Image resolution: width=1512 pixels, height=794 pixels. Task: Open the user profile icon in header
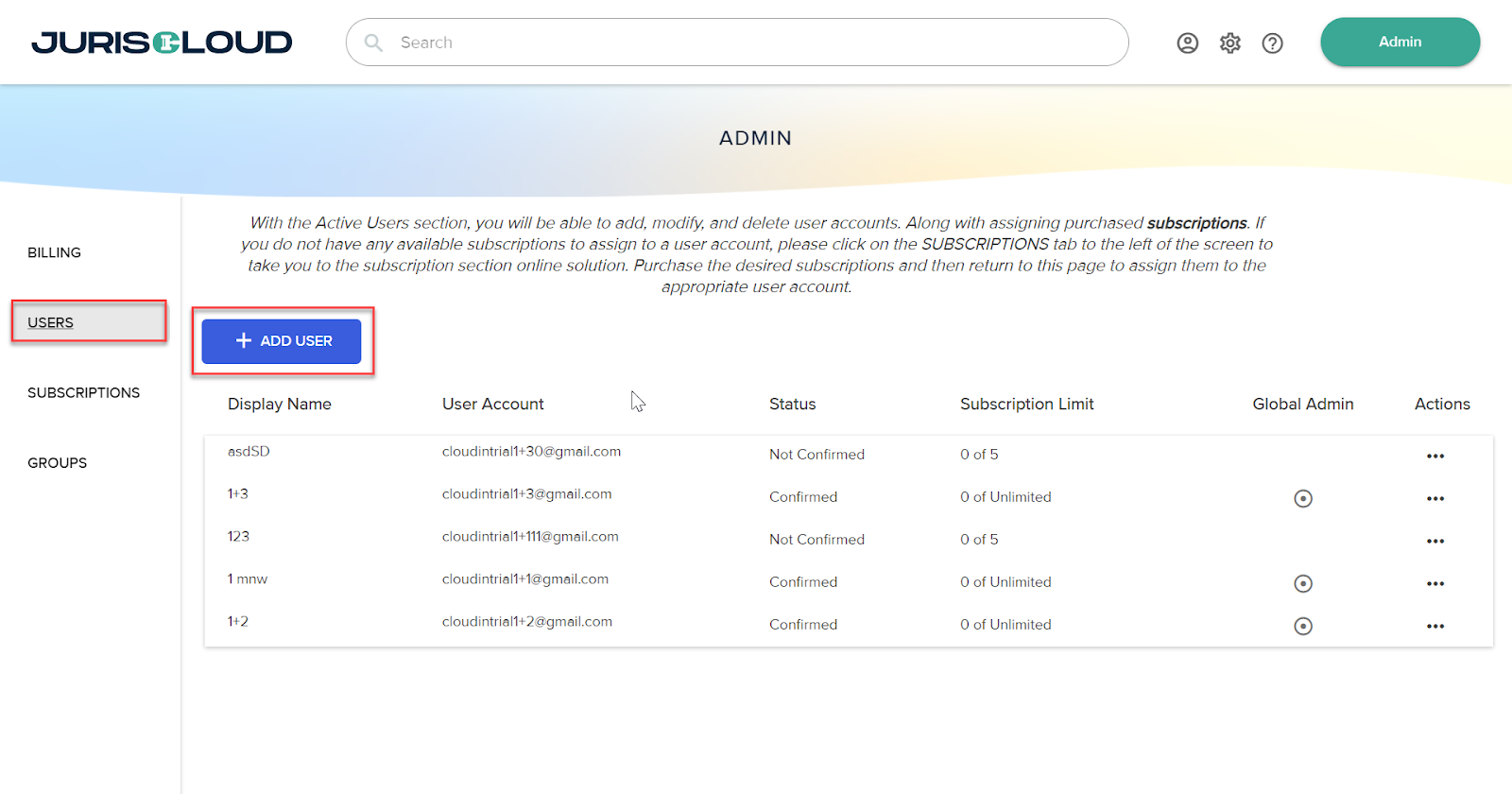(x=1187, y=43)
